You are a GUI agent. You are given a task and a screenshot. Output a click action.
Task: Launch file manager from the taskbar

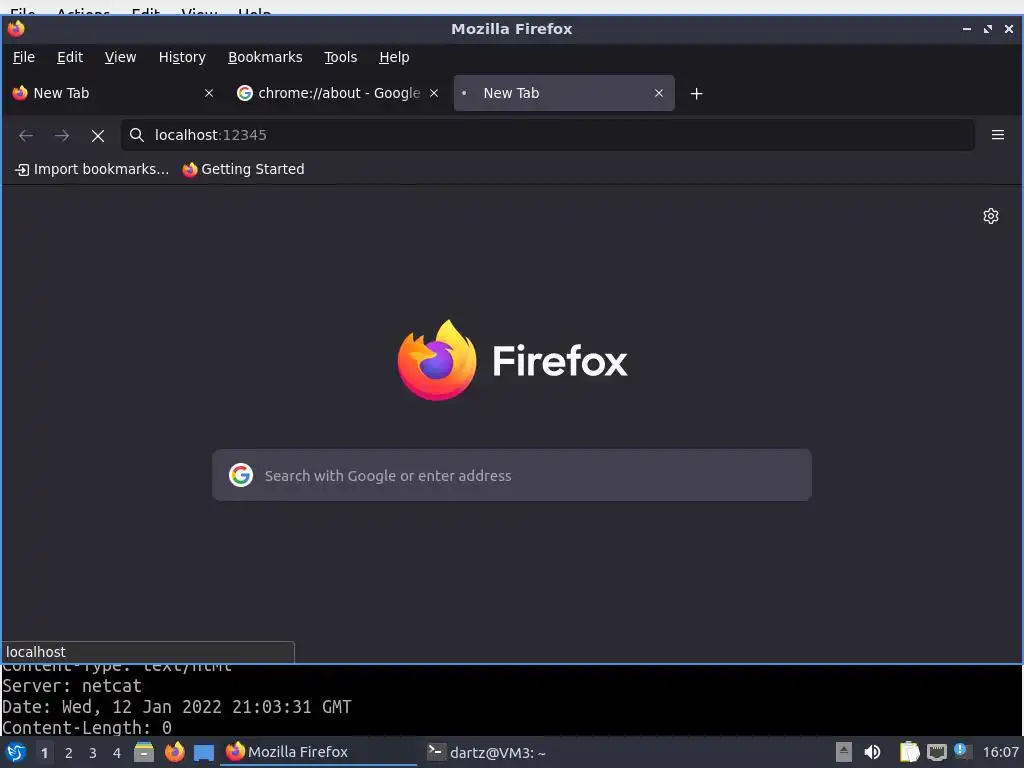(144, 752)
